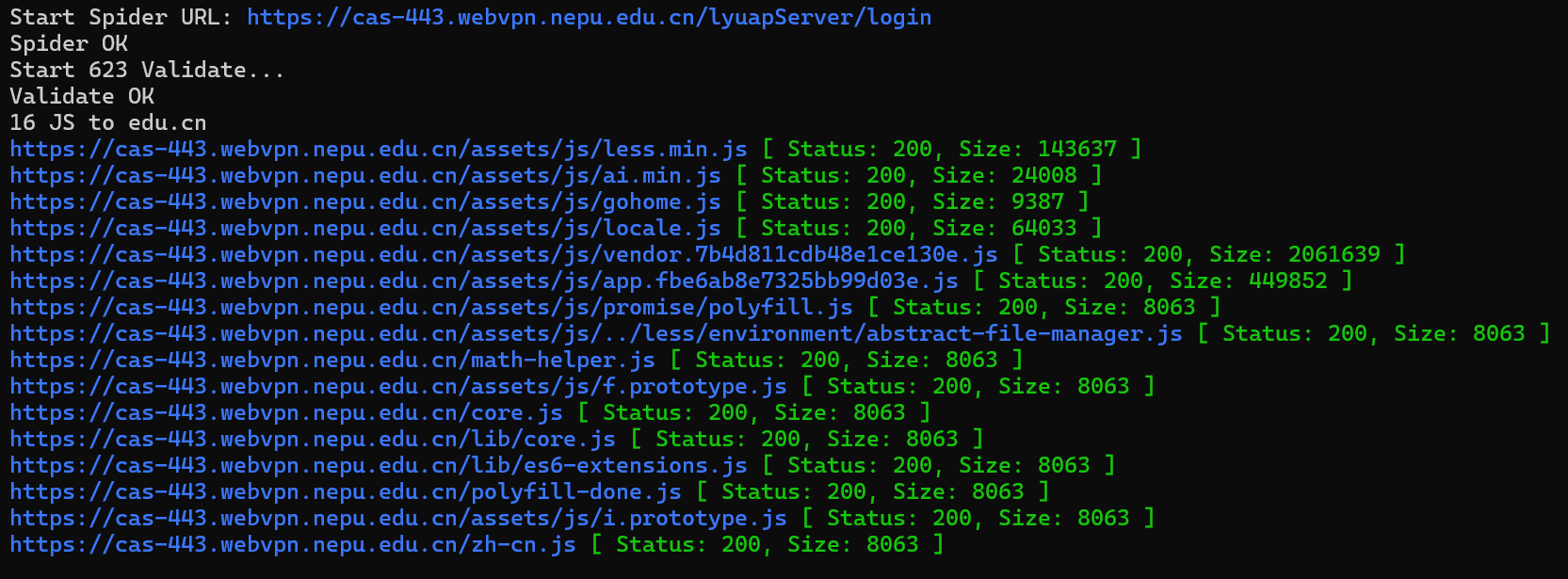Open the i.prototype.js URL

pyautogui.click(x=398, y=519)
